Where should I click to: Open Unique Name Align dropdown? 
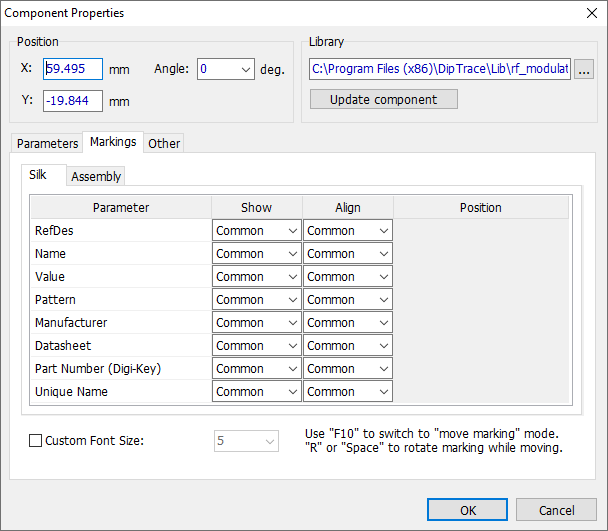(x=348, y=391)
